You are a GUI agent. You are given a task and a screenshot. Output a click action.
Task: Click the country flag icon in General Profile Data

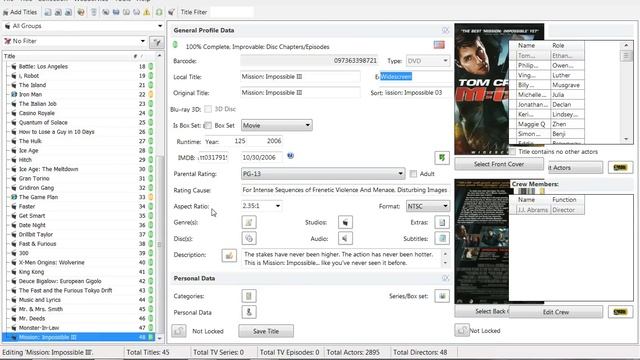pyautogui.click(x=439, y=44)
